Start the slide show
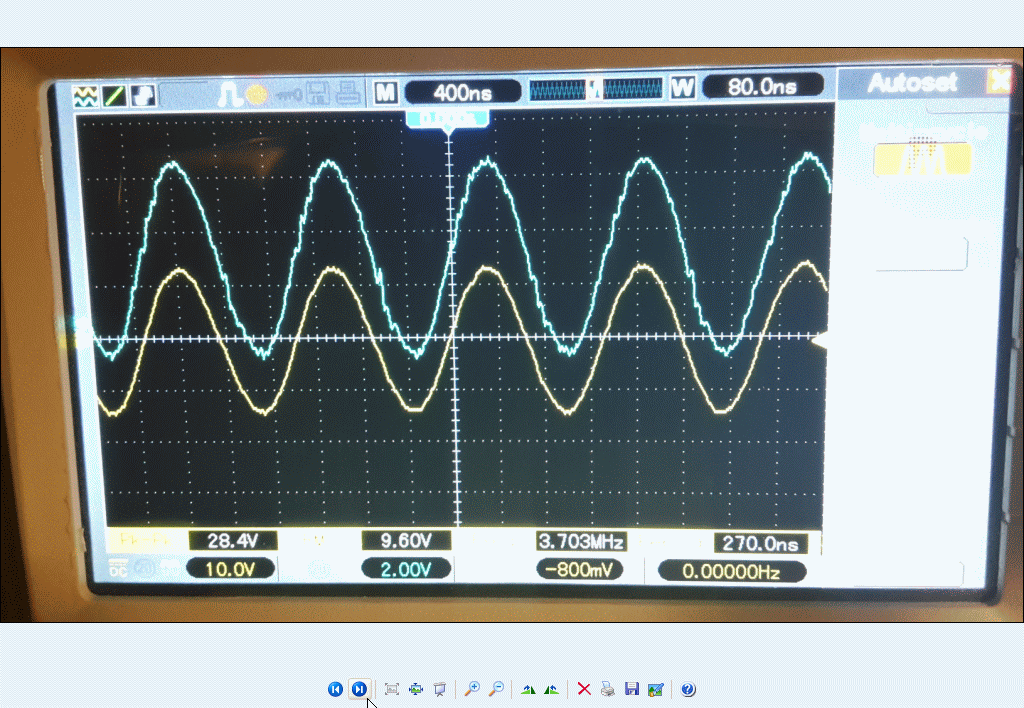1024x708 pixels. click(x=439, y=689)
